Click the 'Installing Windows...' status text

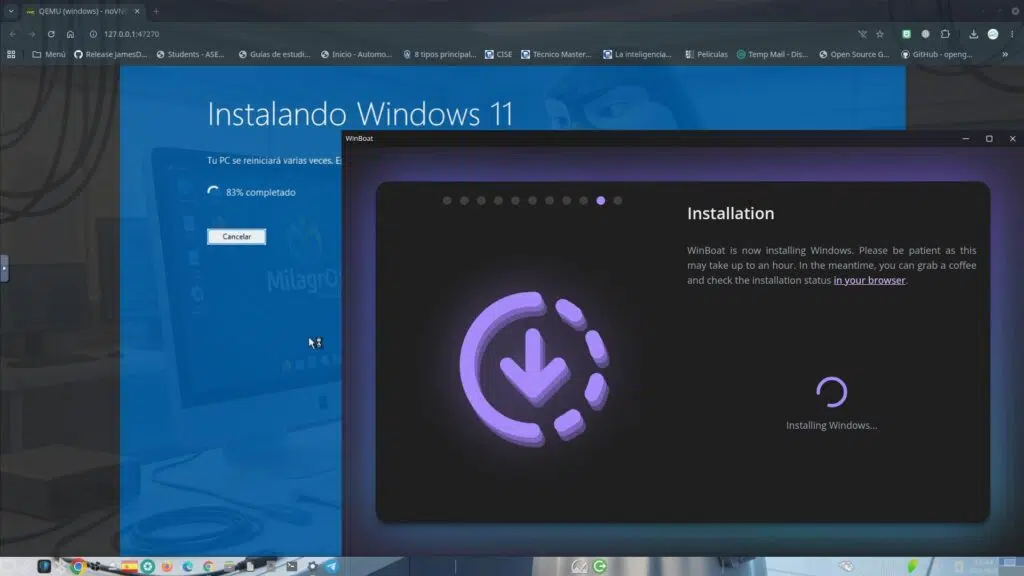(831, 425)
